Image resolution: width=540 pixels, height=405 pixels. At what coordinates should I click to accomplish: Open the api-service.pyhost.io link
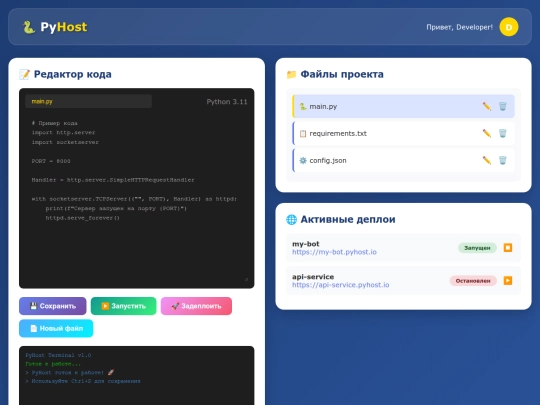(341, 285)
